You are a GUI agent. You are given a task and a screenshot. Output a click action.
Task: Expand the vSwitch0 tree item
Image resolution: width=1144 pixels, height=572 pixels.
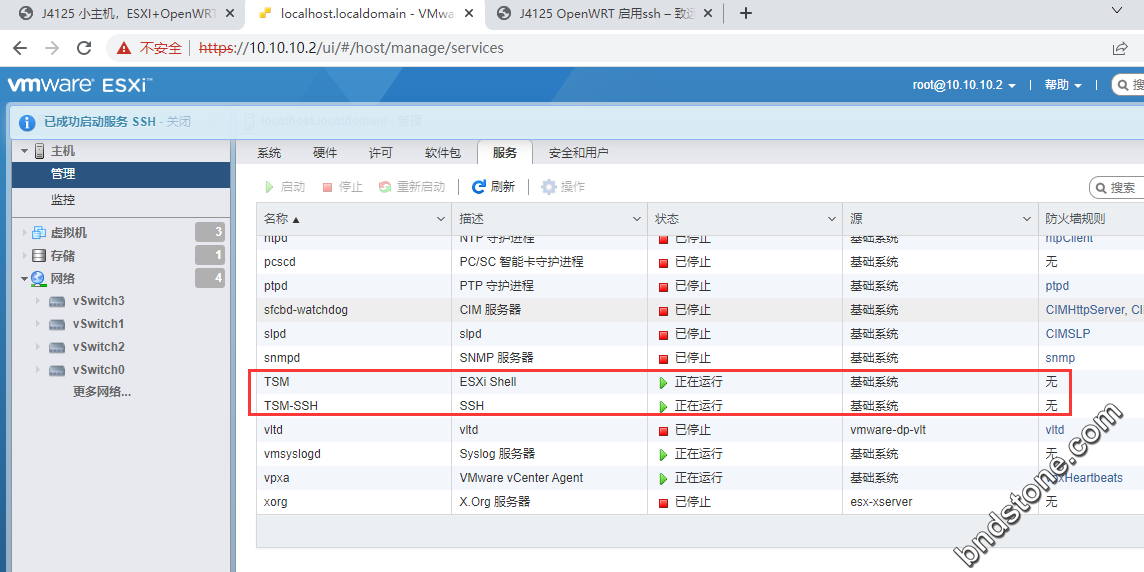click(x=38, y=370)
